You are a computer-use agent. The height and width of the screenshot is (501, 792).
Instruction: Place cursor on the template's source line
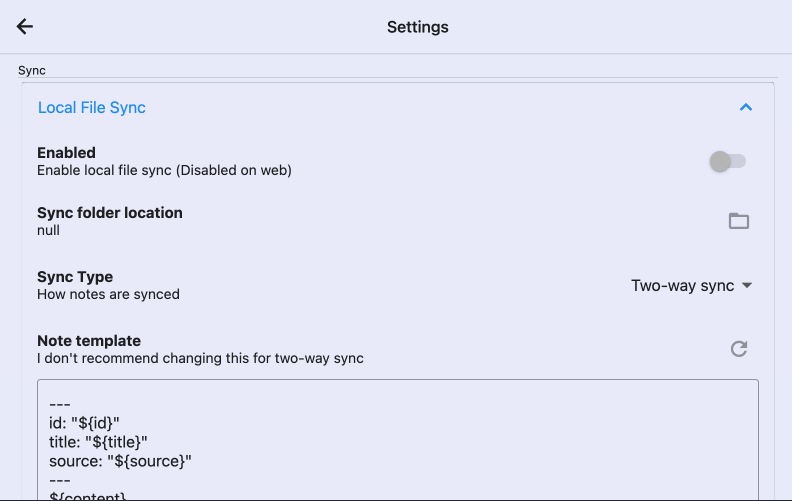pos(120,460)
